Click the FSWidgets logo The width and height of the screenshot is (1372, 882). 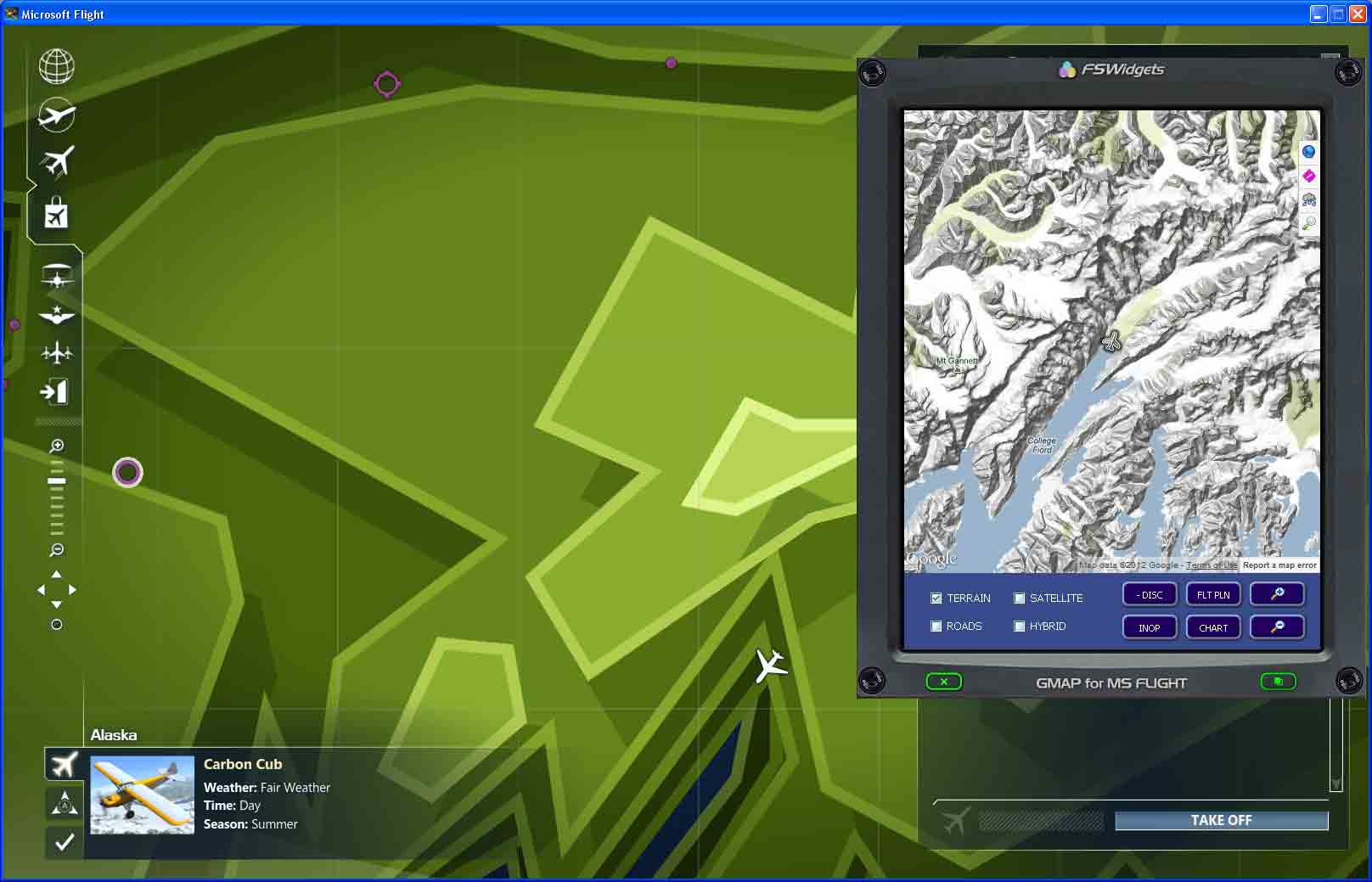click(1111, 70)
